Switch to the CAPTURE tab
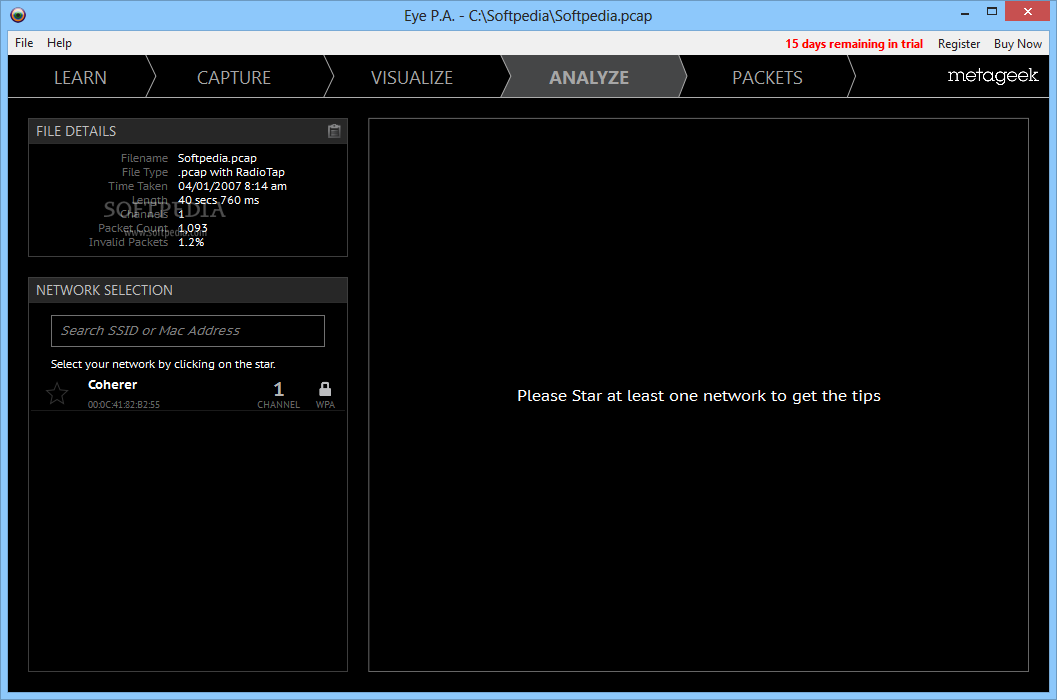Viewport: 1057px width, 700px height. [x=234, y=78]
